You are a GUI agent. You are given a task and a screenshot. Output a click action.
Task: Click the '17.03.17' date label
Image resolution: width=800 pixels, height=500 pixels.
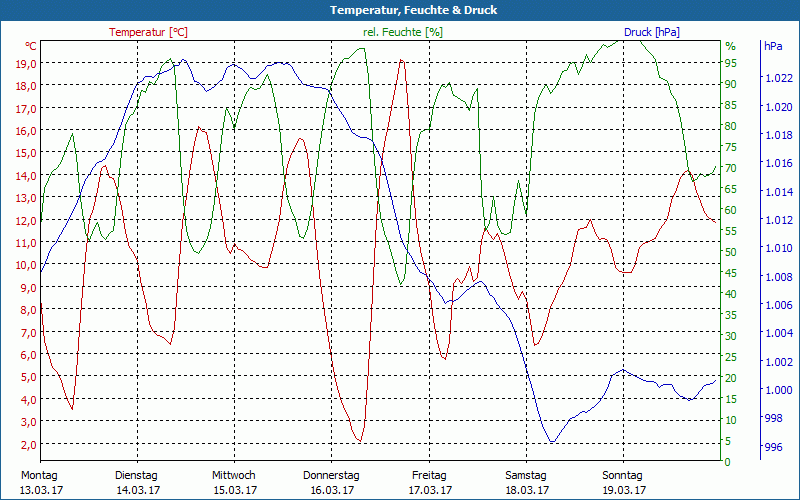[430, 490]
